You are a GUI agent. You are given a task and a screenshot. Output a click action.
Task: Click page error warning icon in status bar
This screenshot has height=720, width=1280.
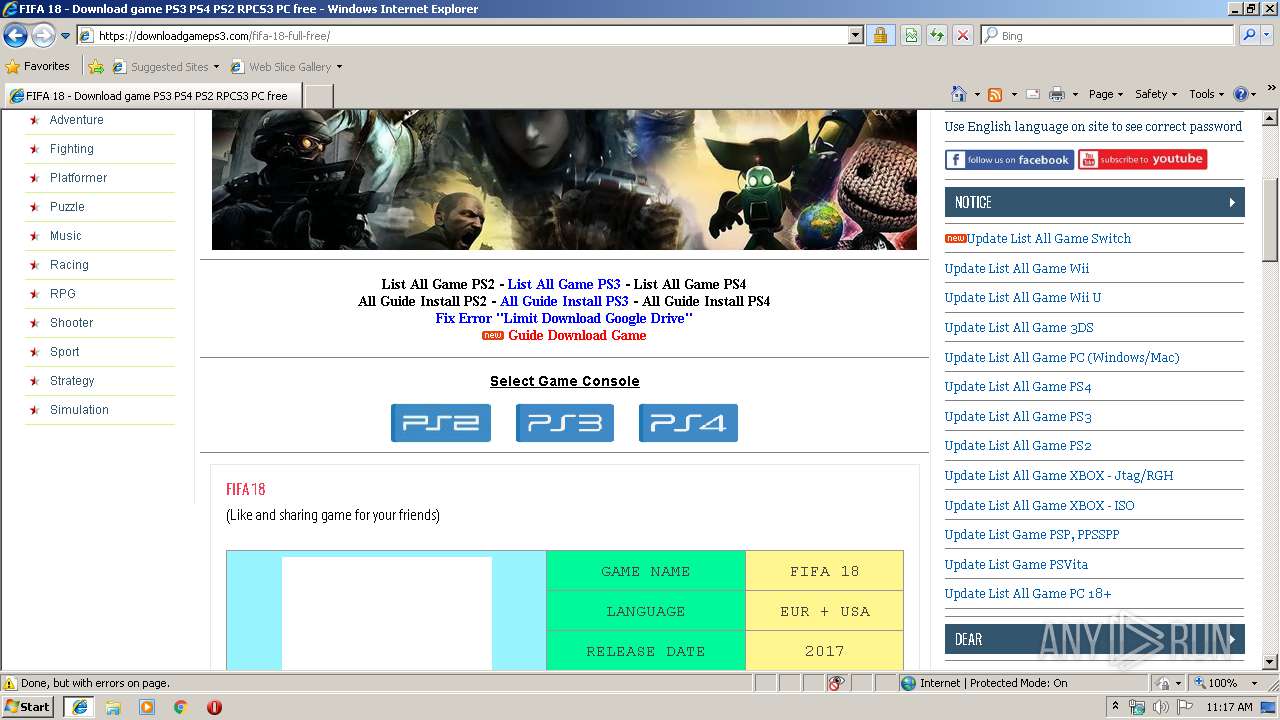(10, 683)
